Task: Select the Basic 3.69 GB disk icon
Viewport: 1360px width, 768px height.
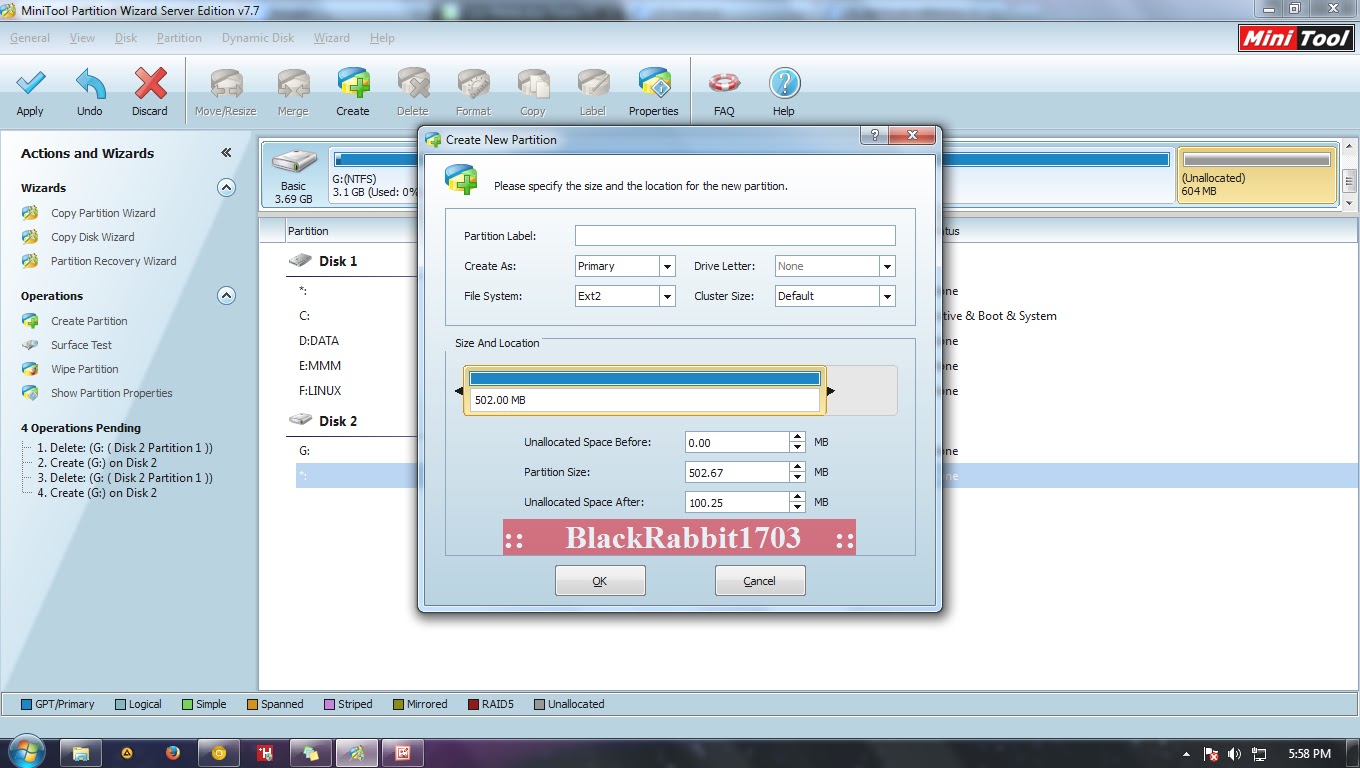Action: 294,175
